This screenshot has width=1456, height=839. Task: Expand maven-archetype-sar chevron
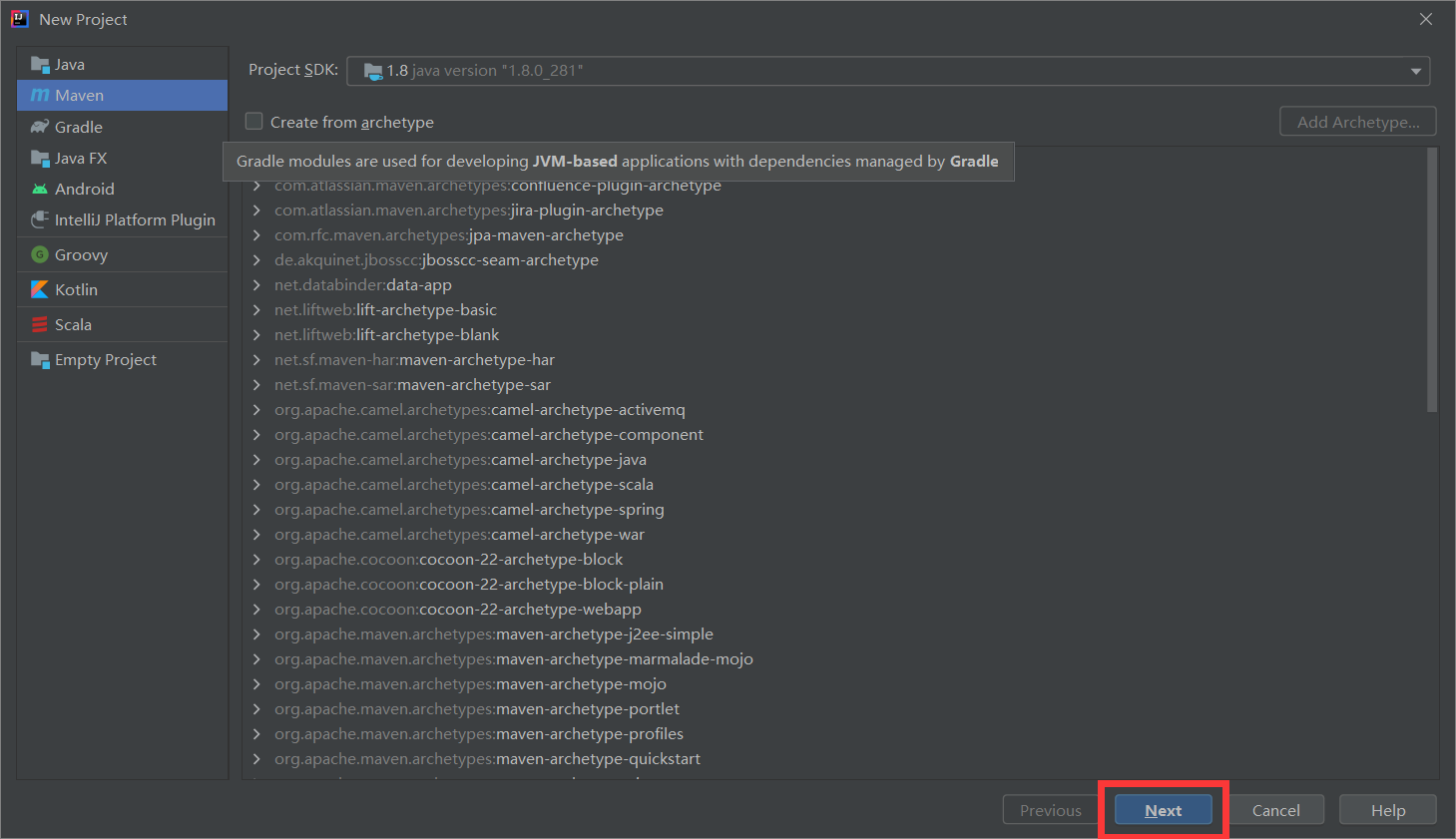tap(256, 385)
